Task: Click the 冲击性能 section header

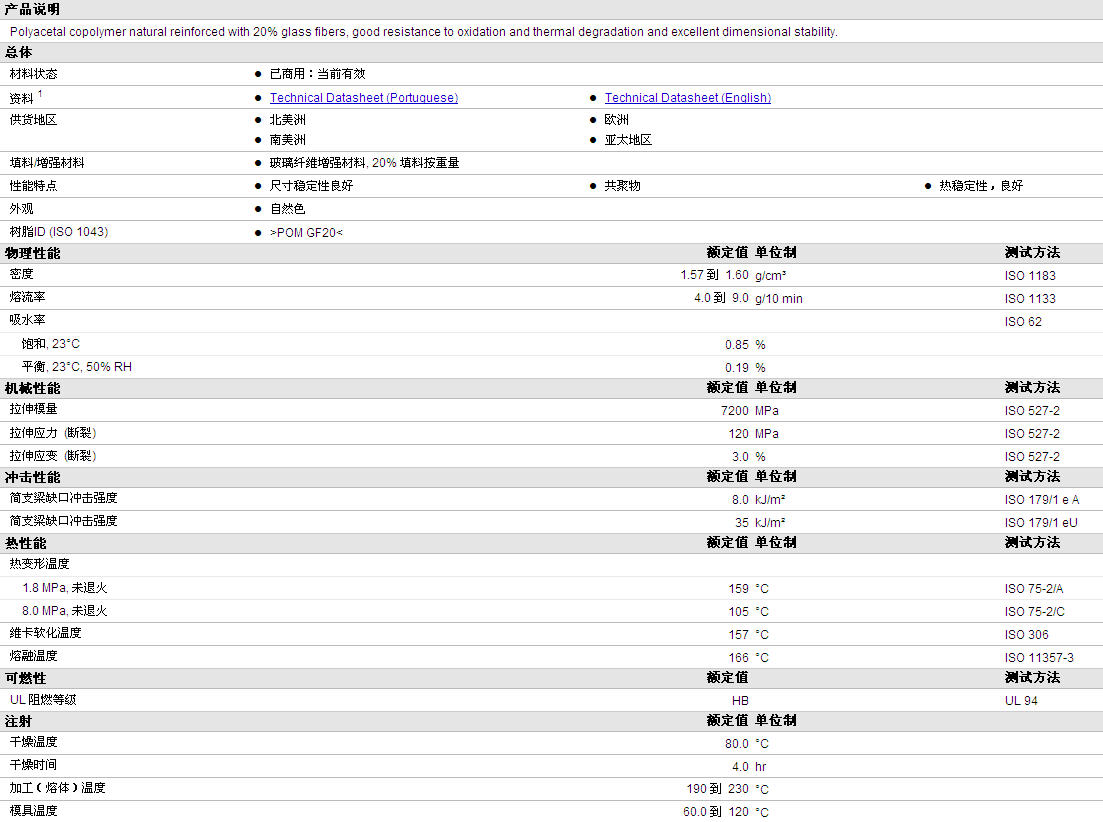Action: click(32, 477)
